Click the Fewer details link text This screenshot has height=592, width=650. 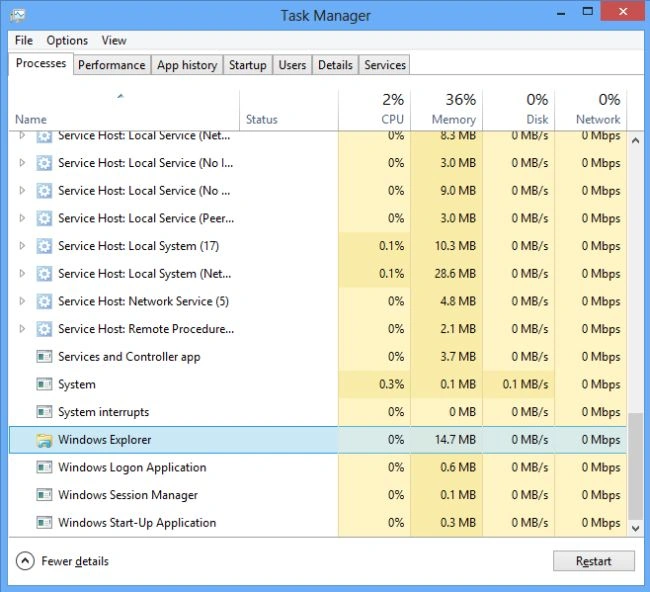tap(75, 561)
